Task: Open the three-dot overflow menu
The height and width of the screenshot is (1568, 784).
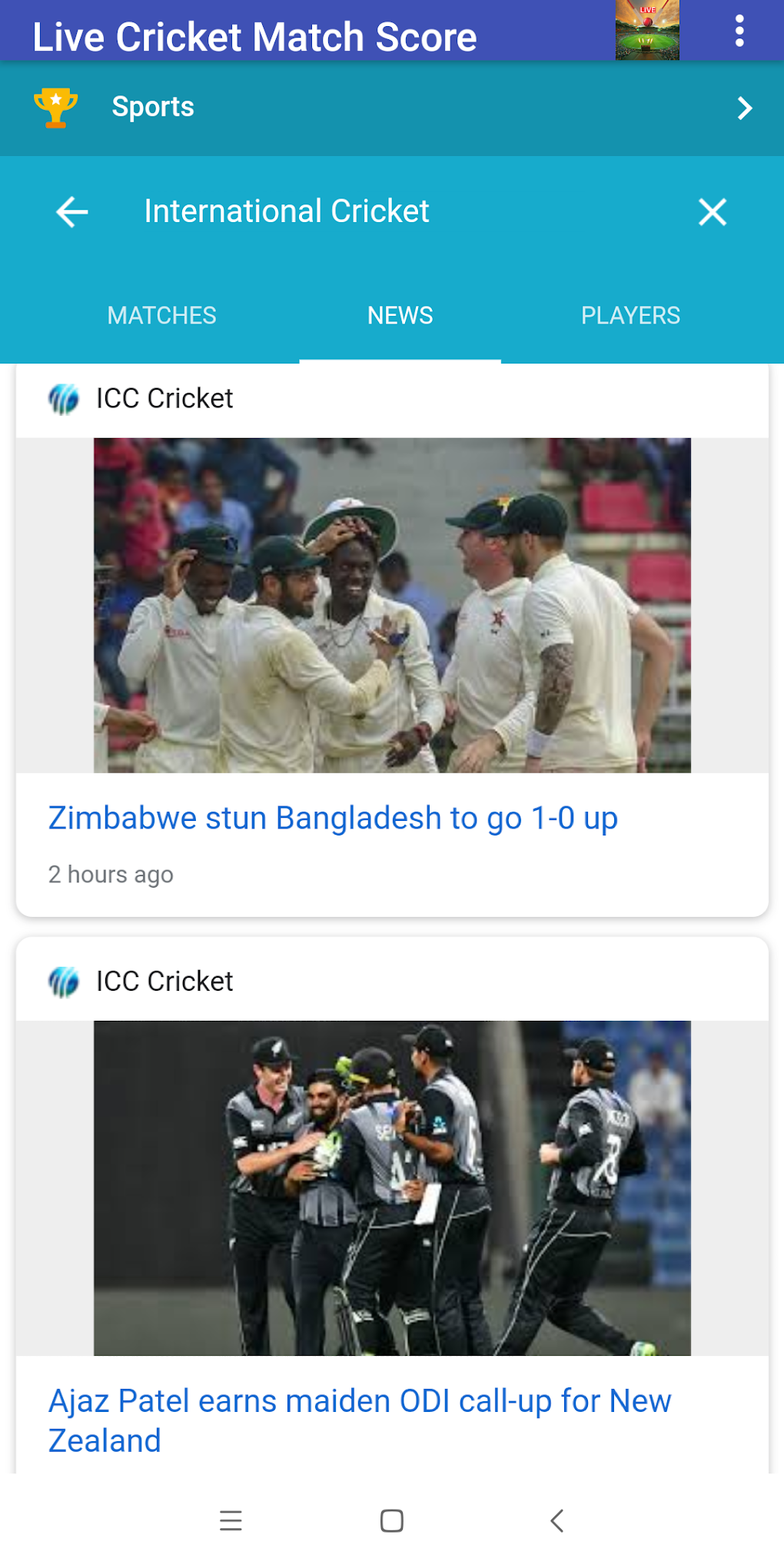Action: [740, 32]
